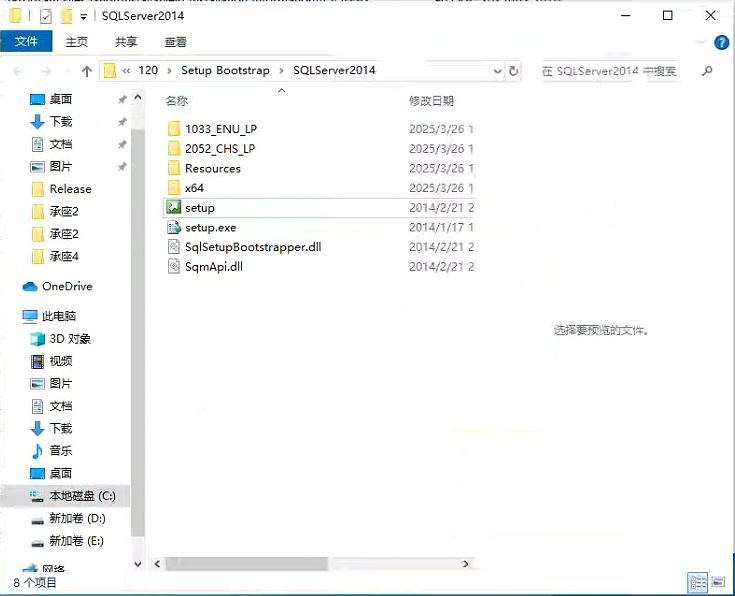Select the SqlSetupBootstrapper.dll file icon

(x=174, y=247)
